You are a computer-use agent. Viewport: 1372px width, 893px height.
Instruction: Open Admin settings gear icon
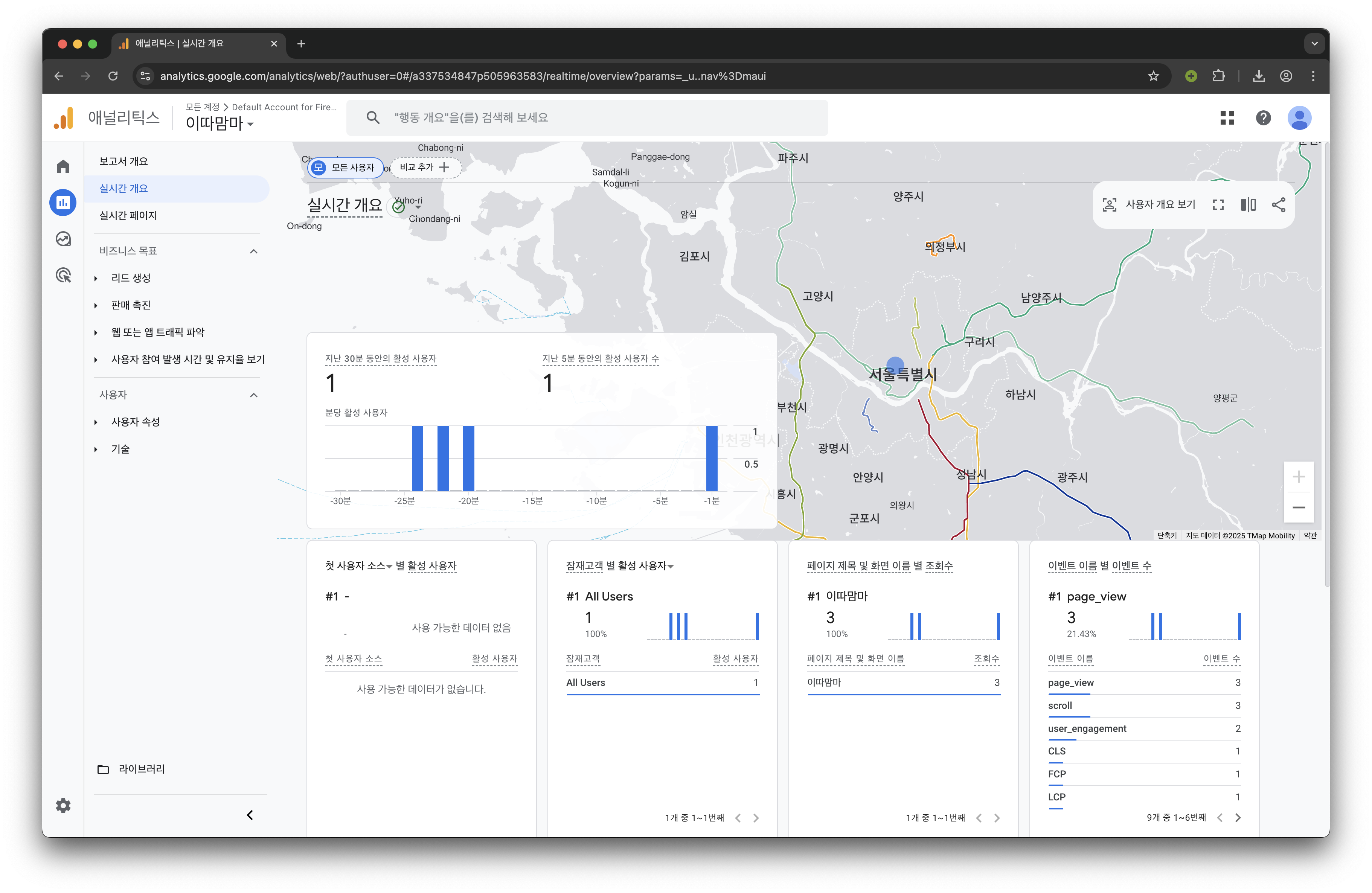[63, 805]
